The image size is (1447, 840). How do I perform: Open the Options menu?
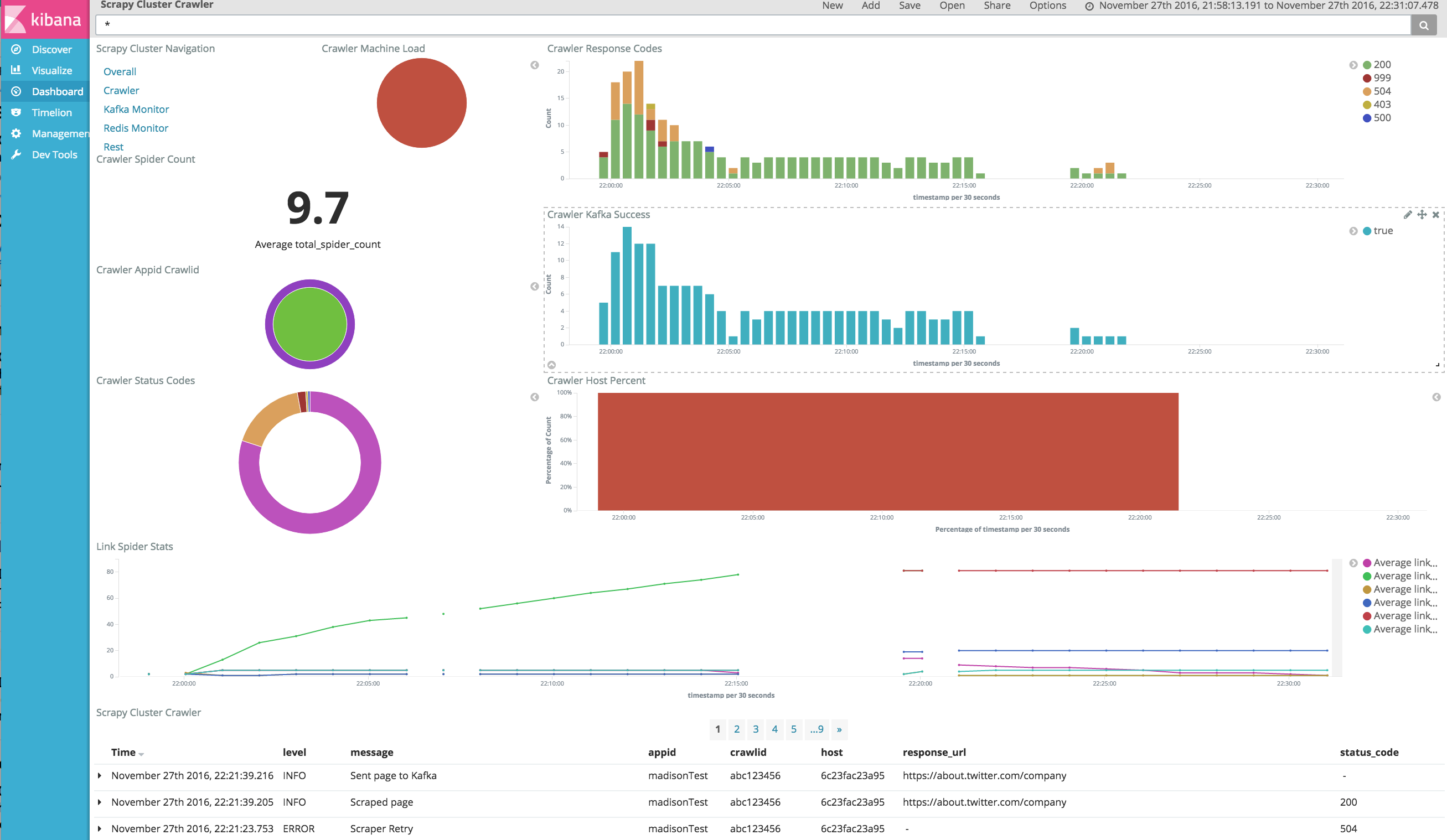click(1047, 6)
